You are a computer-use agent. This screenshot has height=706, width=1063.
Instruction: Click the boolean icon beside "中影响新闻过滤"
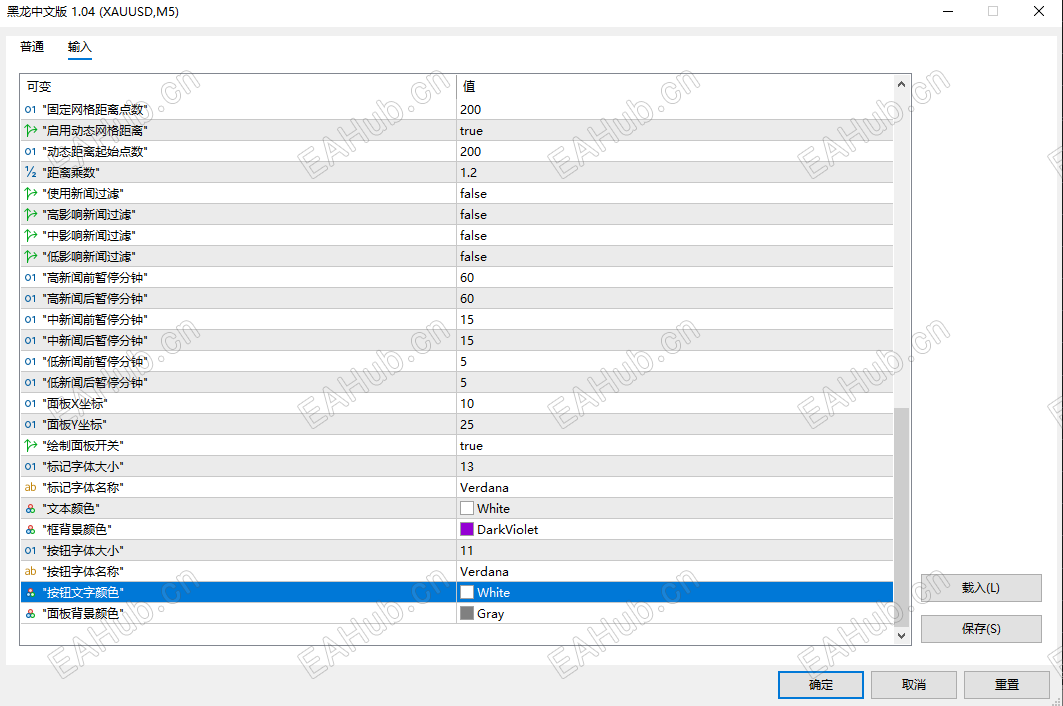31,235
